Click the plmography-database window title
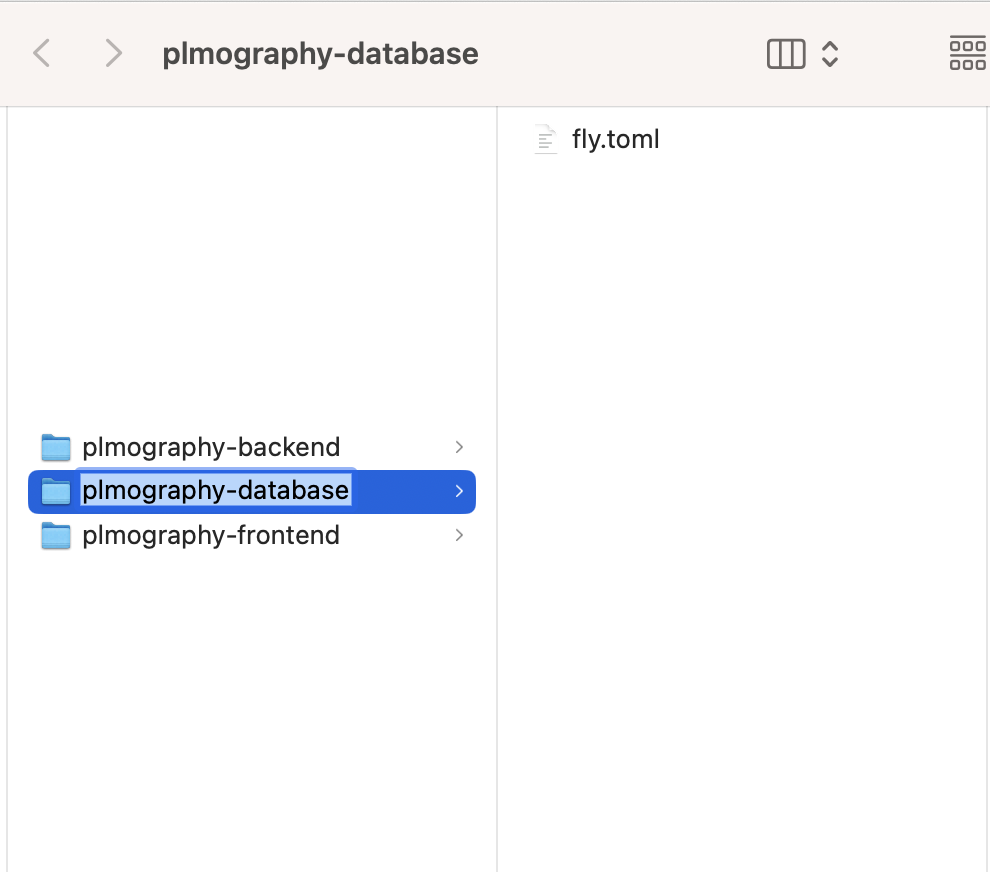 coord(320,54)
